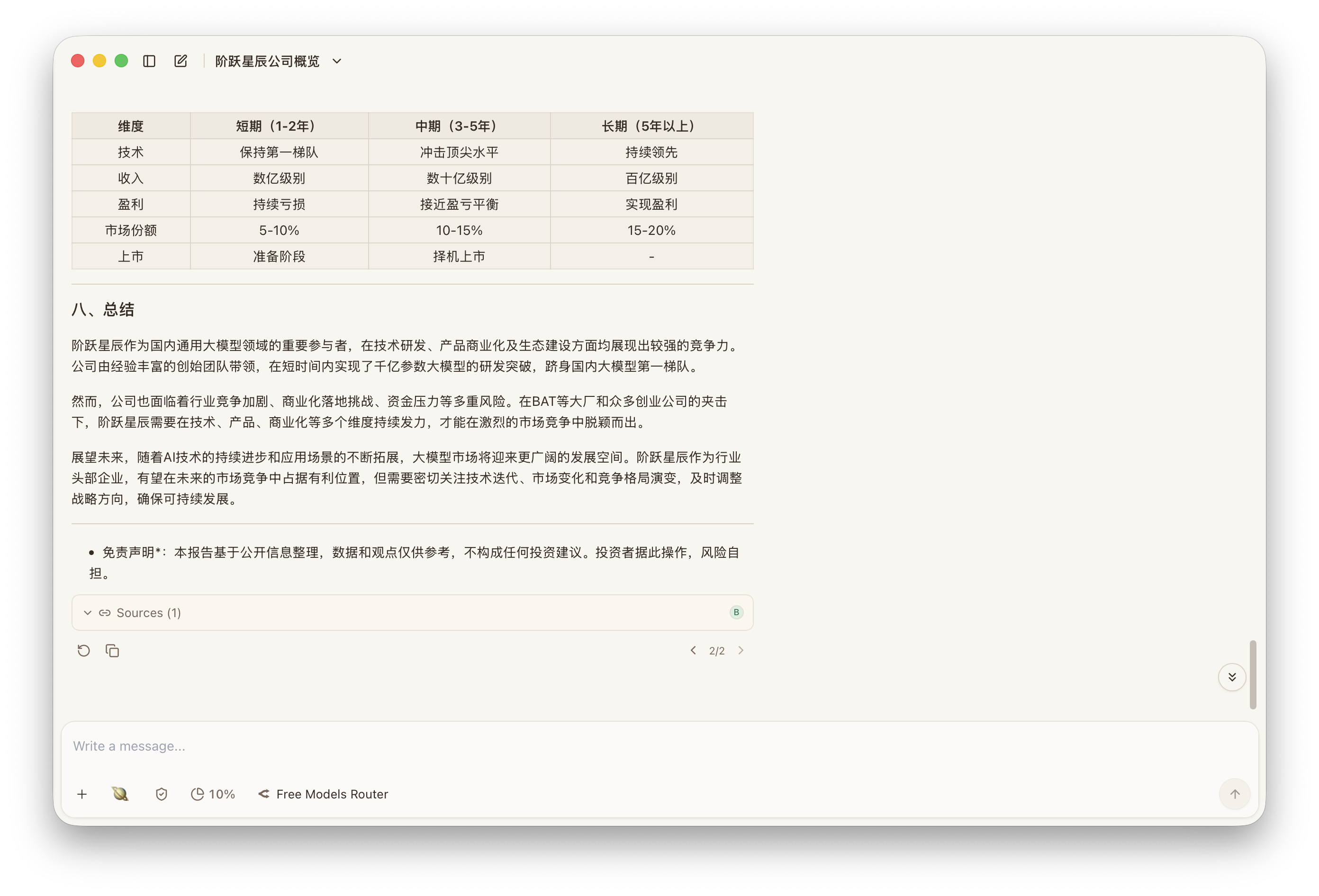This screenshot has height=896, width=1319.
Task: Click the green B source badge
Action: tap(736, 612)
